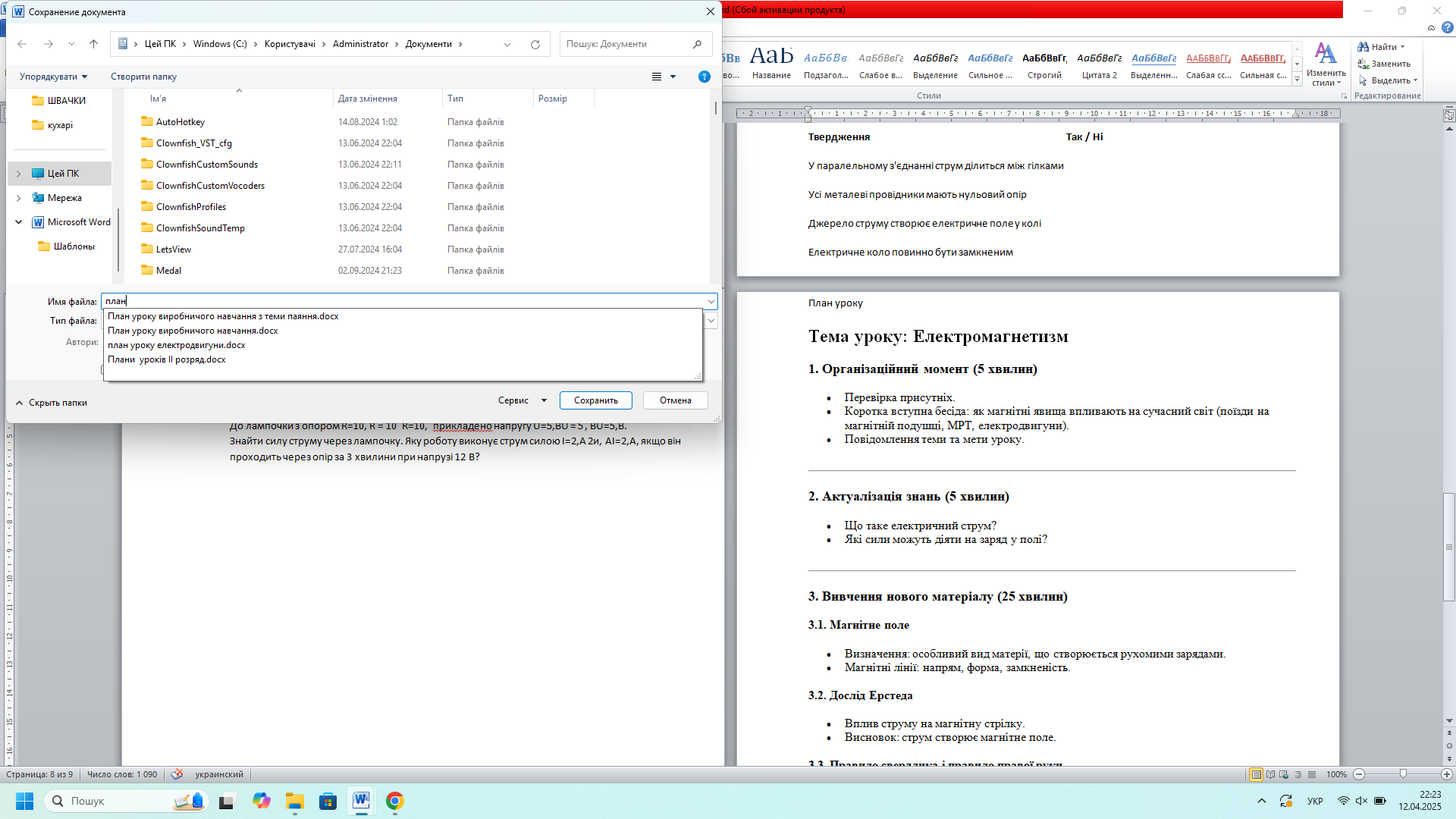1456x819 pixels.
Task: Collapse filename suggestions dropdown arrow
Action: 711,302
